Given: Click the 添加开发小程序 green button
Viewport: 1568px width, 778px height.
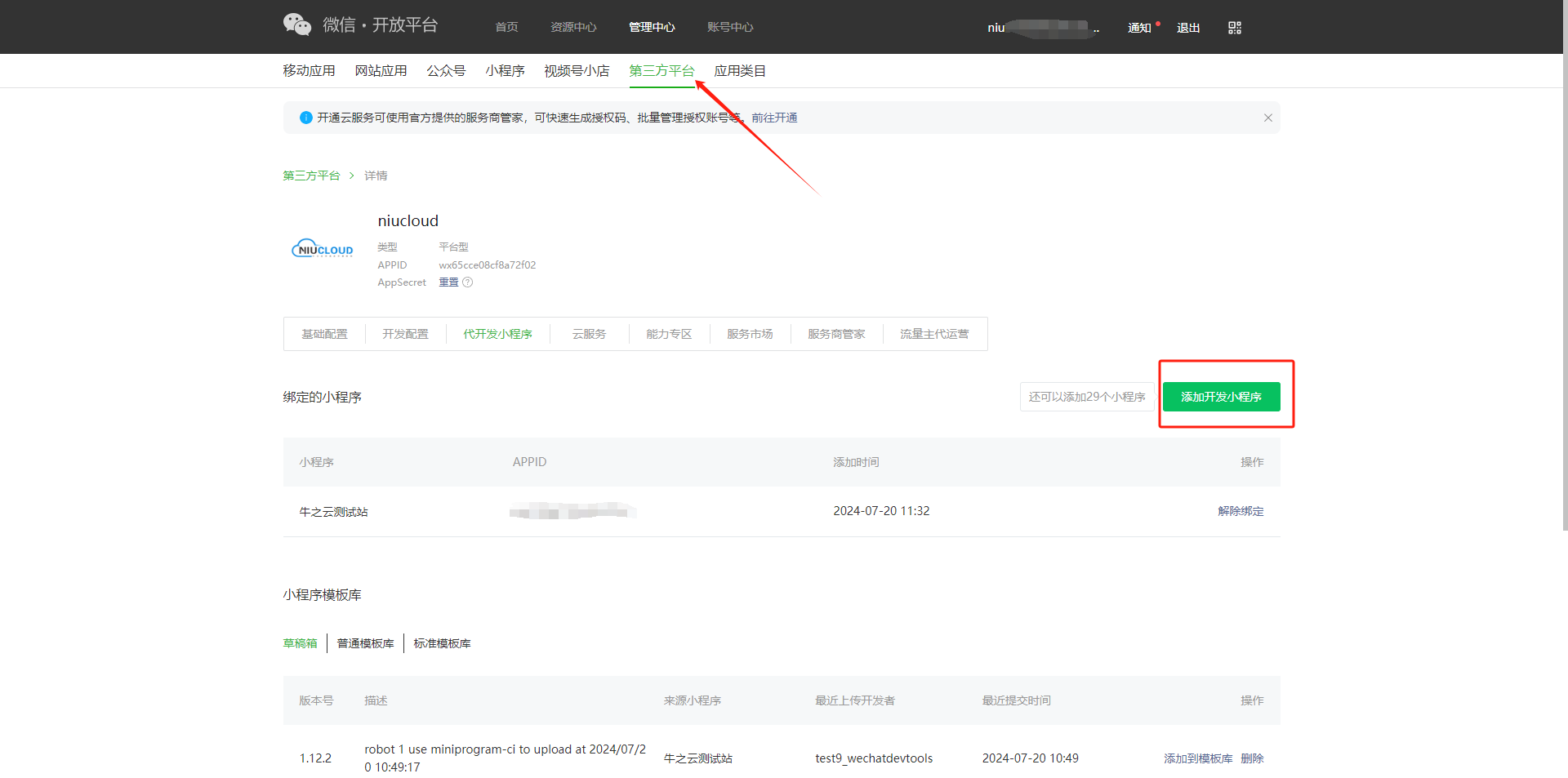Looking at the screenshot, I should click(x=1221, y=397).
